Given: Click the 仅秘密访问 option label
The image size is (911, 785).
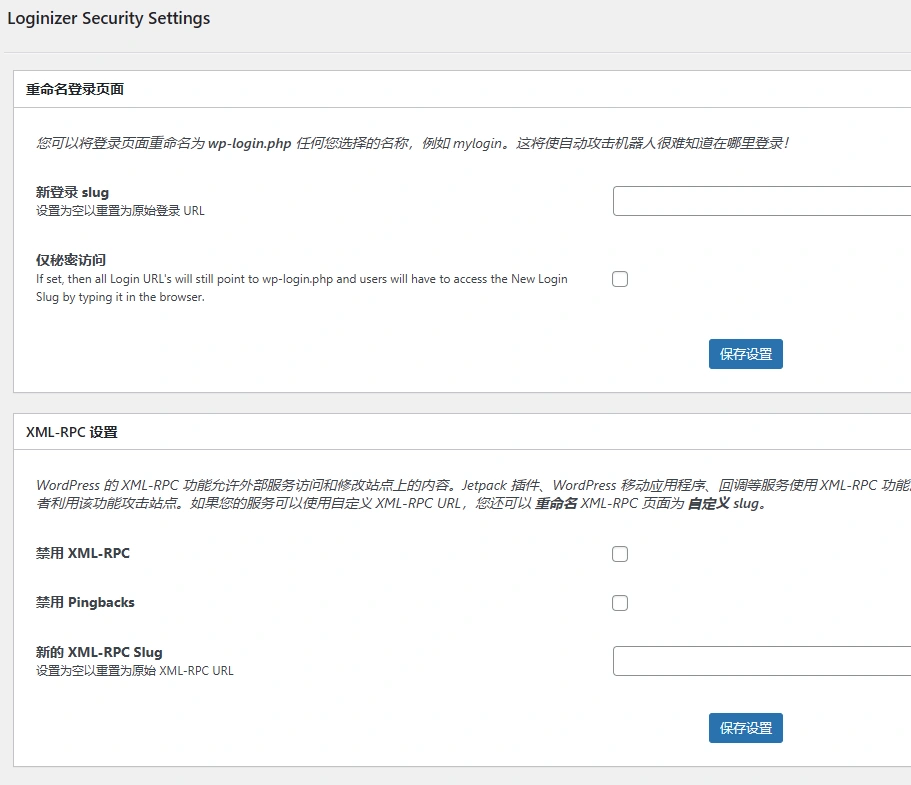Looking at the screenshot, I should [71, 260].
